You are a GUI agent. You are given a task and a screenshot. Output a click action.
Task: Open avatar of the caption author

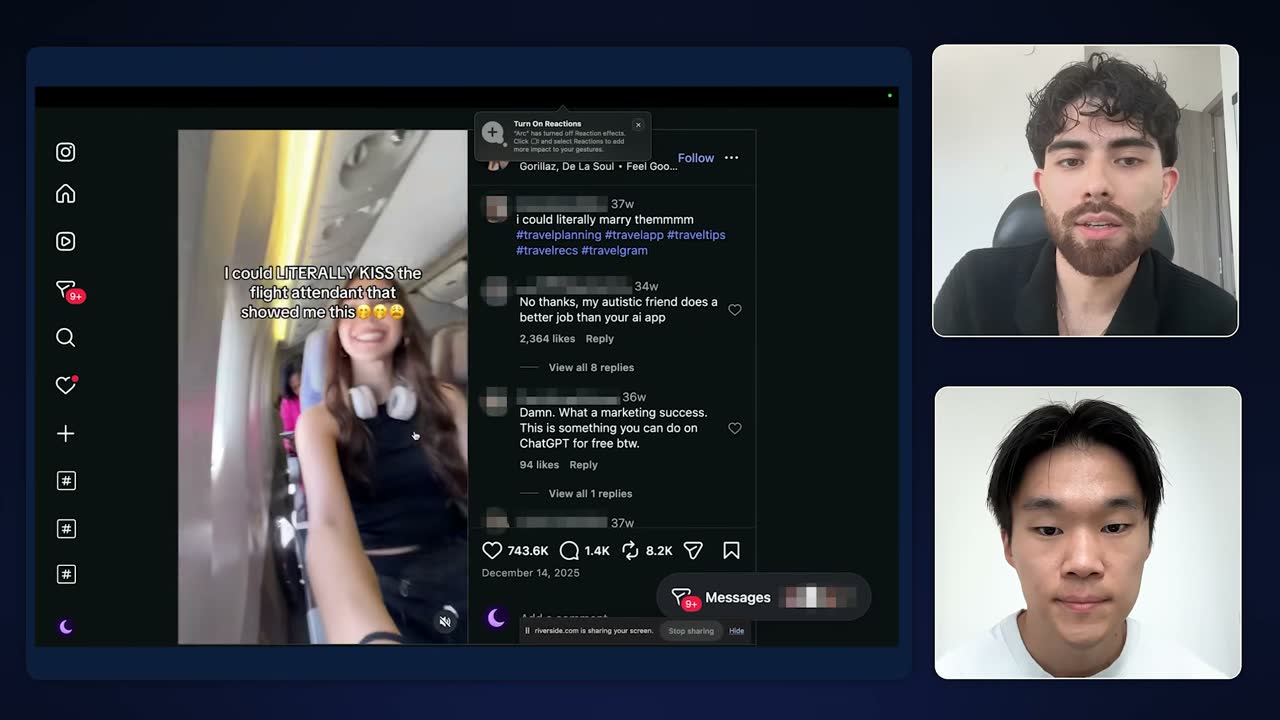click(x=496, y=208)
